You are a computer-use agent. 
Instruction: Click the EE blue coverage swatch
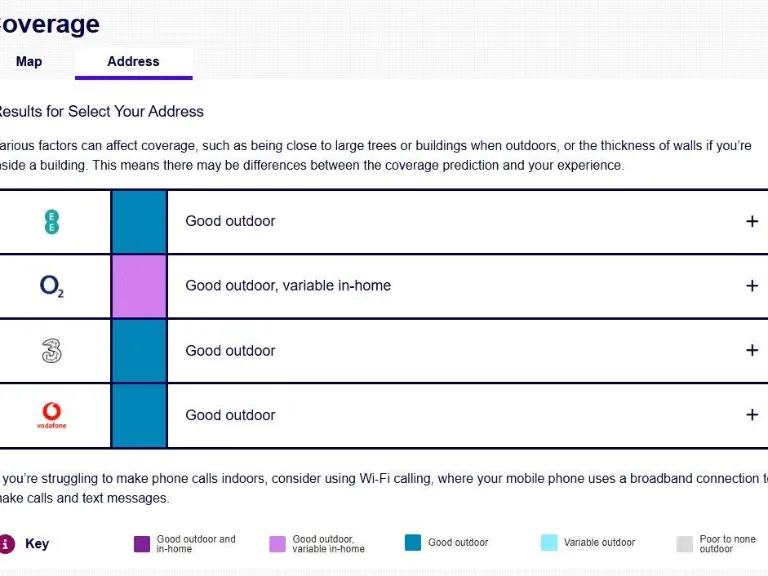point(139,222)
